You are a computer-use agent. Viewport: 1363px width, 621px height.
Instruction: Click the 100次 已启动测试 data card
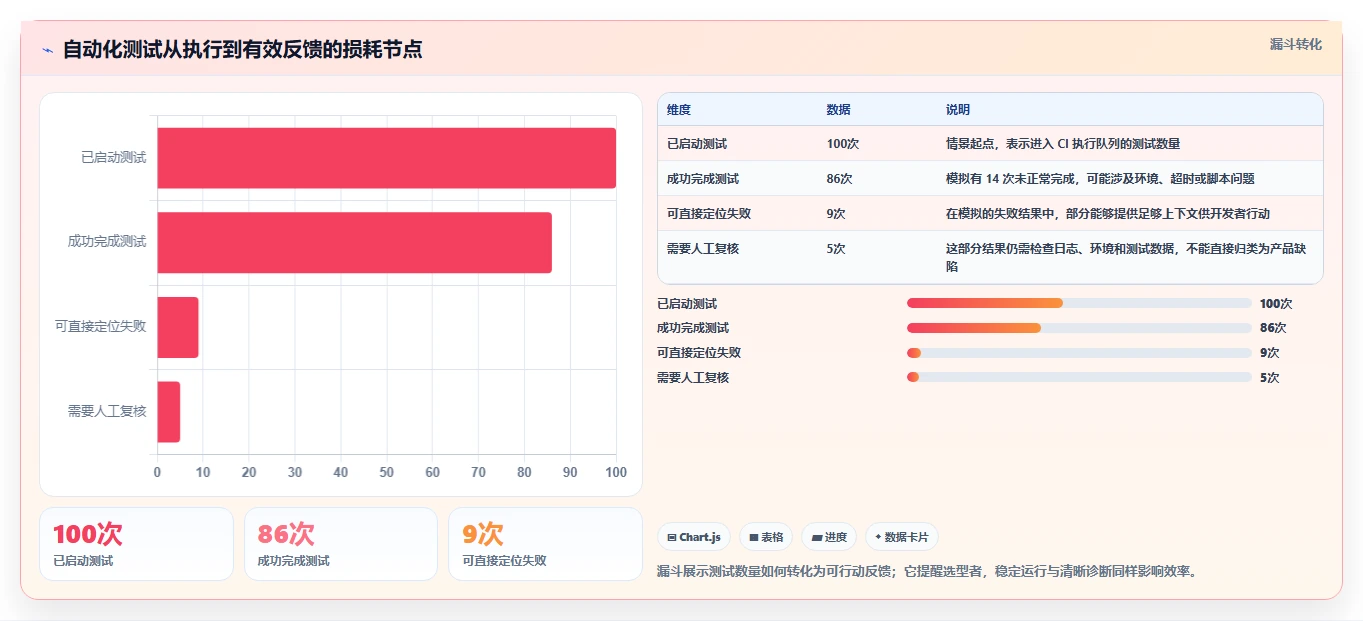click(x=136, y=544)
